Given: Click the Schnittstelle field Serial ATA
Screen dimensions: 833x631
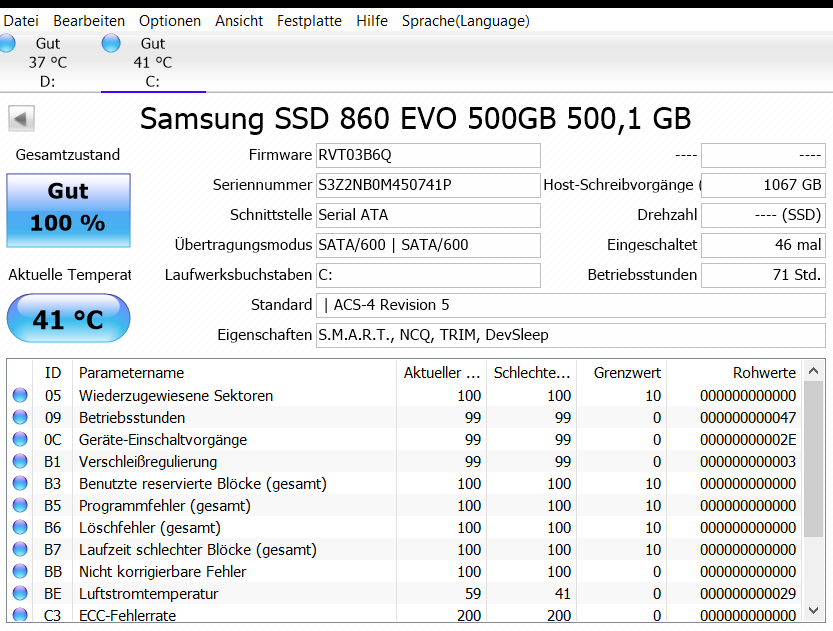Looking at the screenshot, I should [x=428, y=215].
